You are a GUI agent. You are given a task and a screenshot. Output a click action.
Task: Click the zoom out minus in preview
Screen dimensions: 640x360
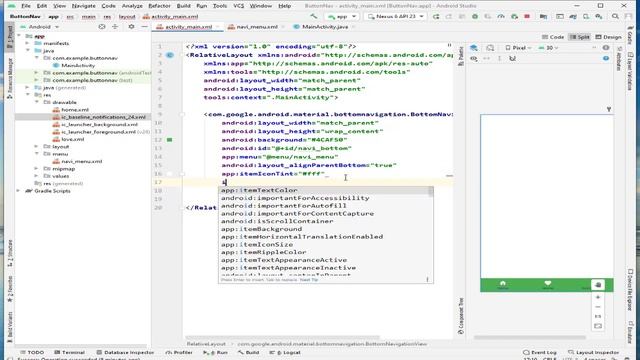[x=598, y=307]
